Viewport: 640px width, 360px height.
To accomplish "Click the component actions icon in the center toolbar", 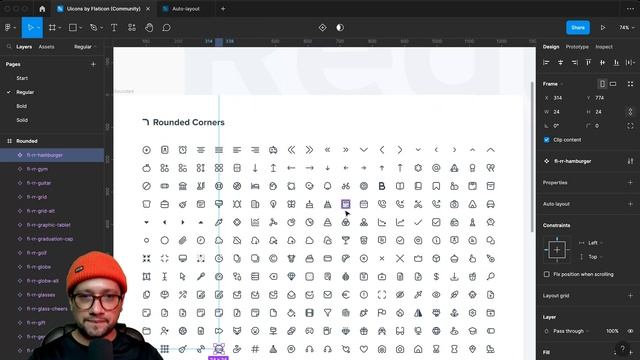I will (x=322, y=28).
